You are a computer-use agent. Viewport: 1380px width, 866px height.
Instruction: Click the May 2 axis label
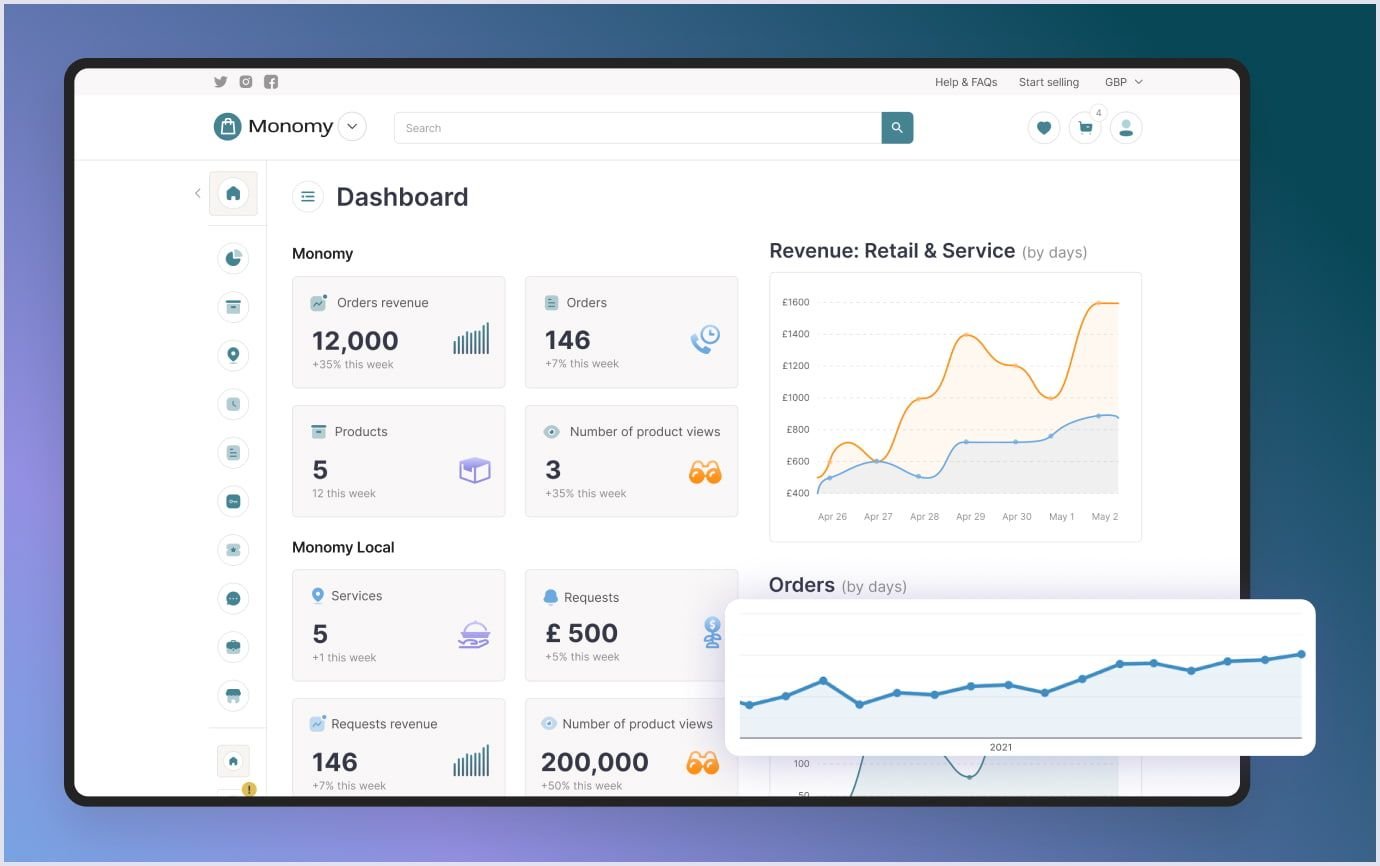pyautogui.click(x=1105, y=517)
